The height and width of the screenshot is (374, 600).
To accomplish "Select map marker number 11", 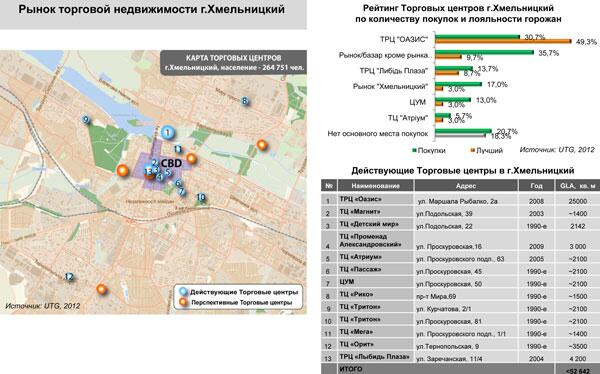I will tap(178, 149).
